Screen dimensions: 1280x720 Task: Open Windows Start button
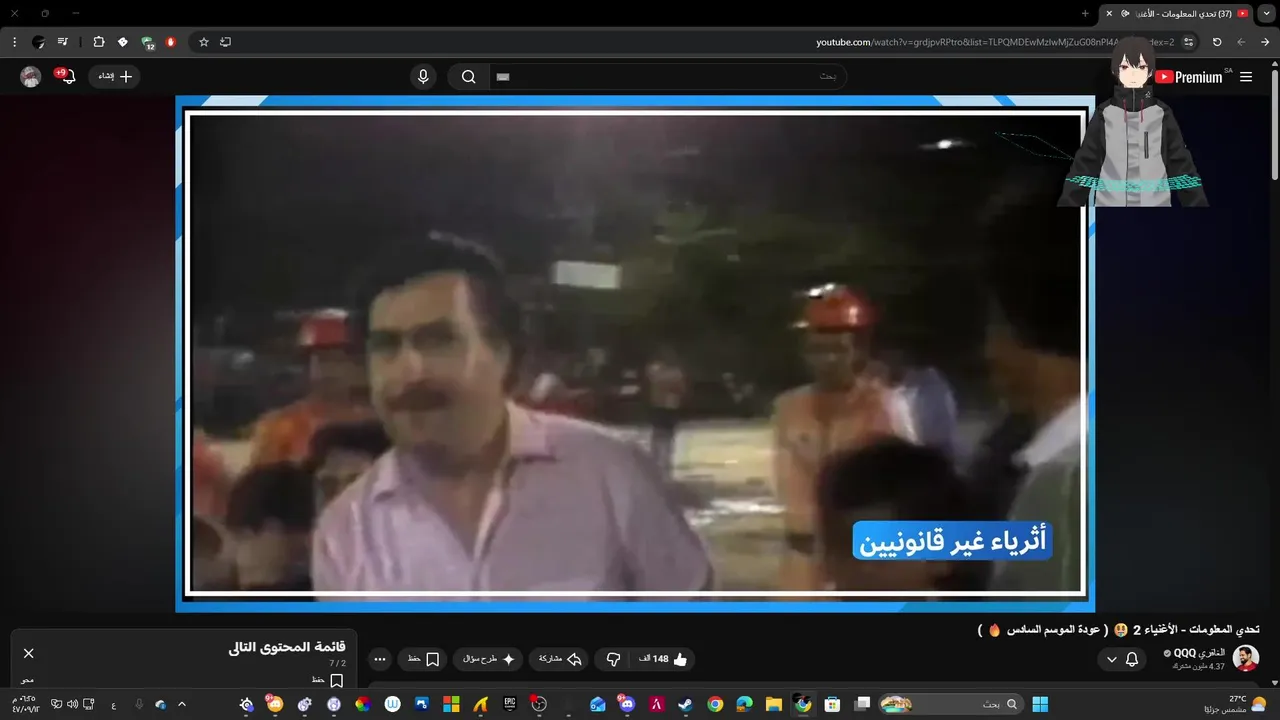[1040, 704]
